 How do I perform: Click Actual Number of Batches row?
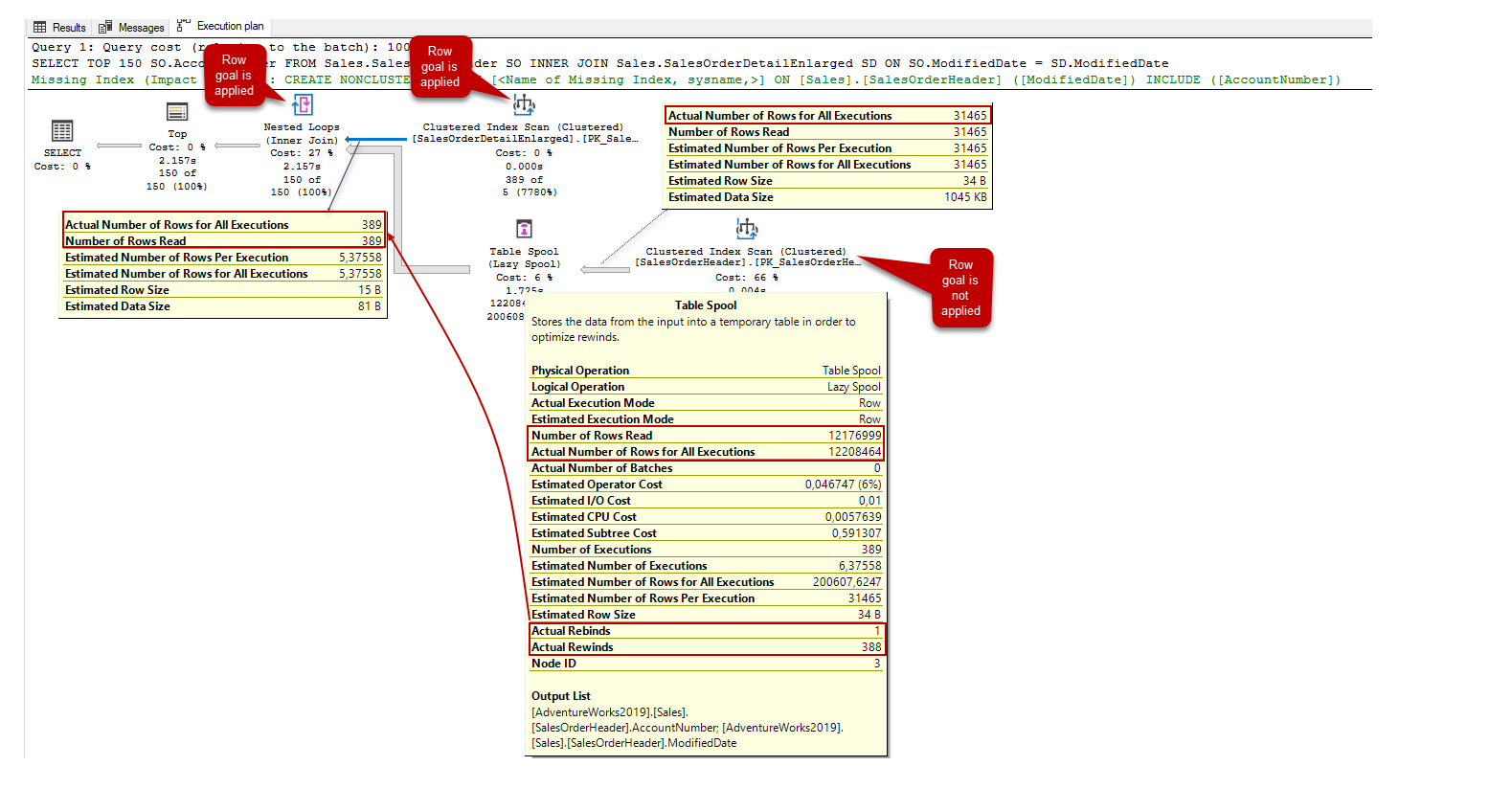pyautogui.click(x=706, y=468)
